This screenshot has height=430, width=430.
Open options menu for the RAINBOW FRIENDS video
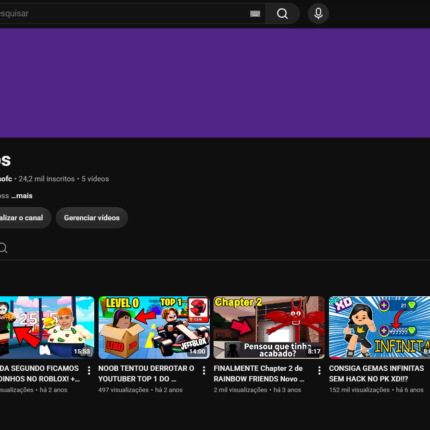pos(319,370)
